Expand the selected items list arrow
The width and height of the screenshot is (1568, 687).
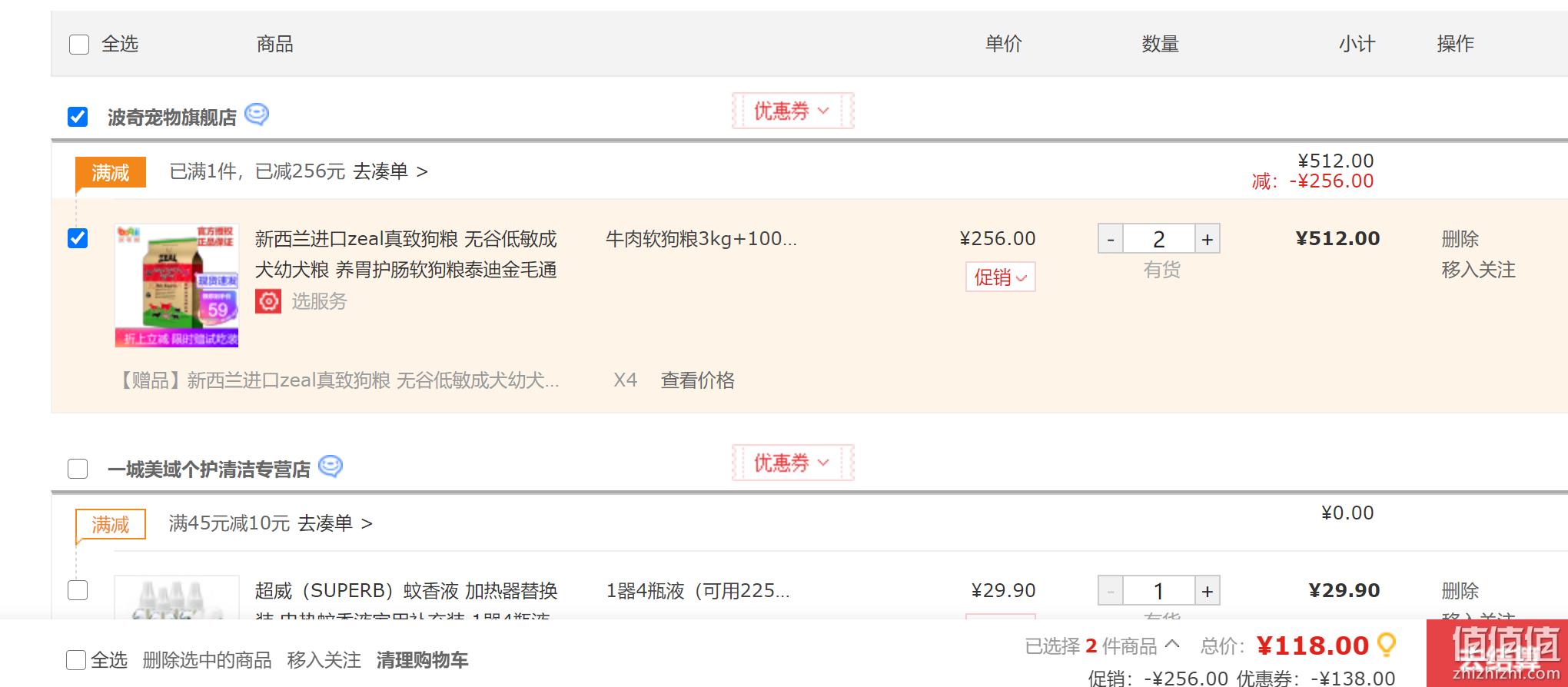[x=1172, y=645]
